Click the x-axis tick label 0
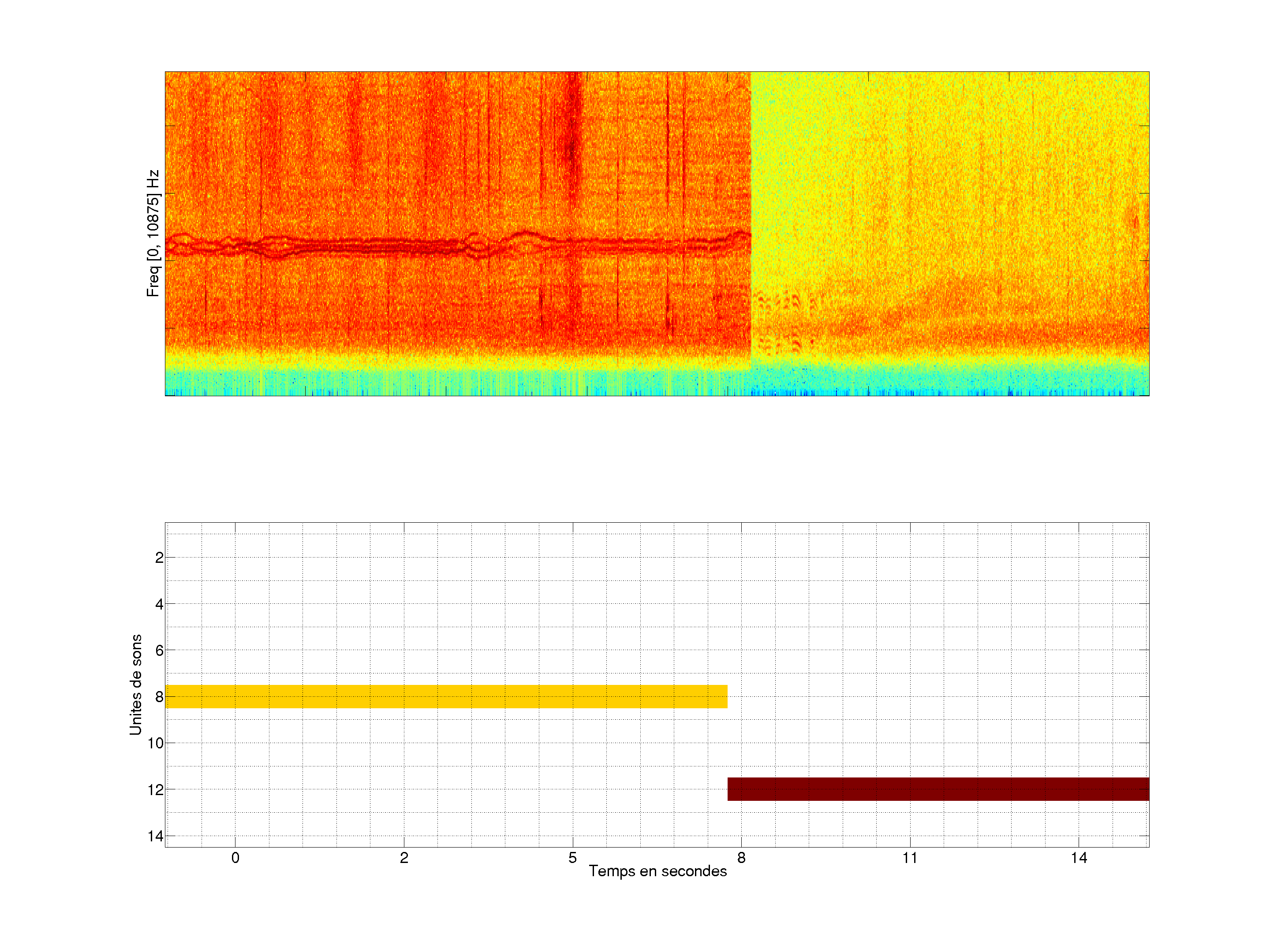The image size is (1270, 952). [x=235, y=858]
